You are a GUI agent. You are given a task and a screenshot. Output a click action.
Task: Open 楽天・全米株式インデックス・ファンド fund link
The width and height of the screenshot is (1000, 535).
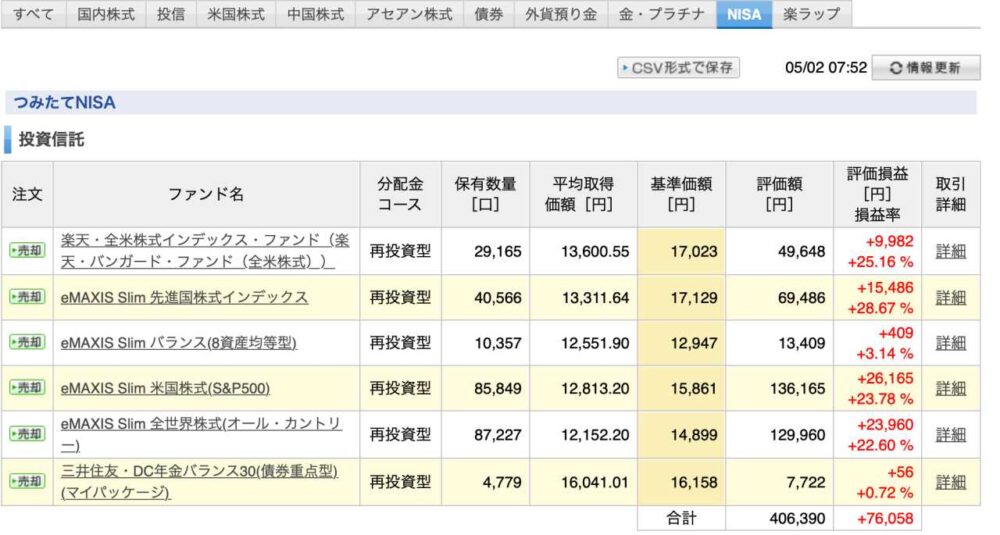pyautogui.click(x=205, y=251)
